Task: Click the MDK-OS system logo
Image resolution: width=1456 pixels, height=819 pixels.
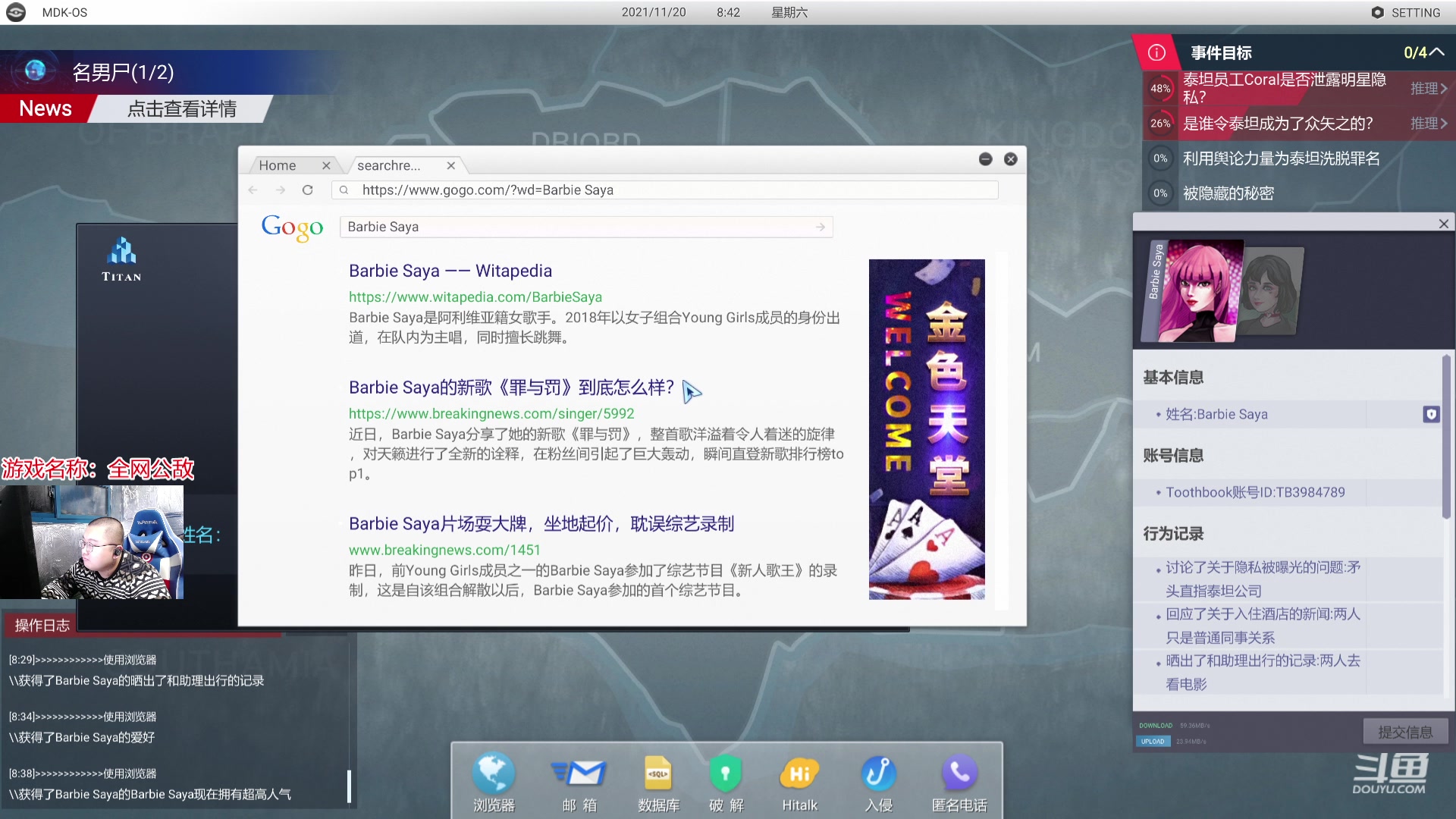Action: [x=16, y=12]
